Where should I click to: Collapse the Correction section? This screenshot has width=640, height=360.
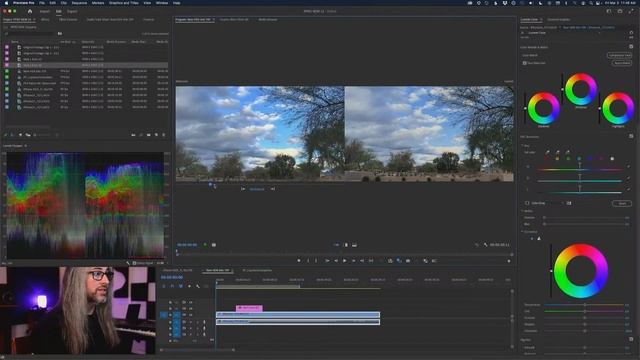pyautogui.click(x=522, y=232)
